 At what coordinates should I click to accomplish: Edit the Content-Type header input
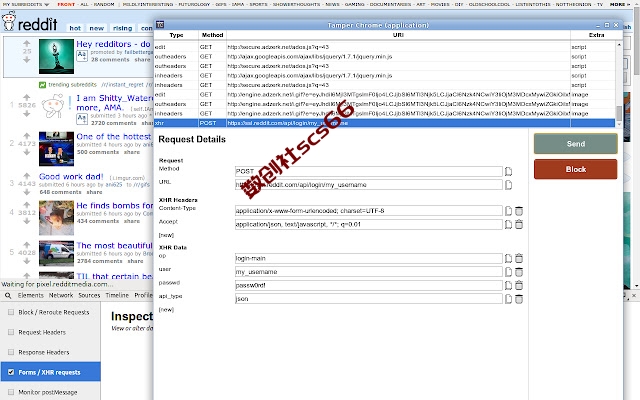[x=369, y=211]
